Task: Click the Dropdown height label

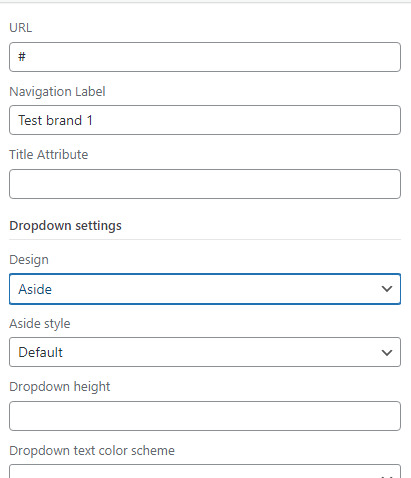Action: click(x=60, y=387)
